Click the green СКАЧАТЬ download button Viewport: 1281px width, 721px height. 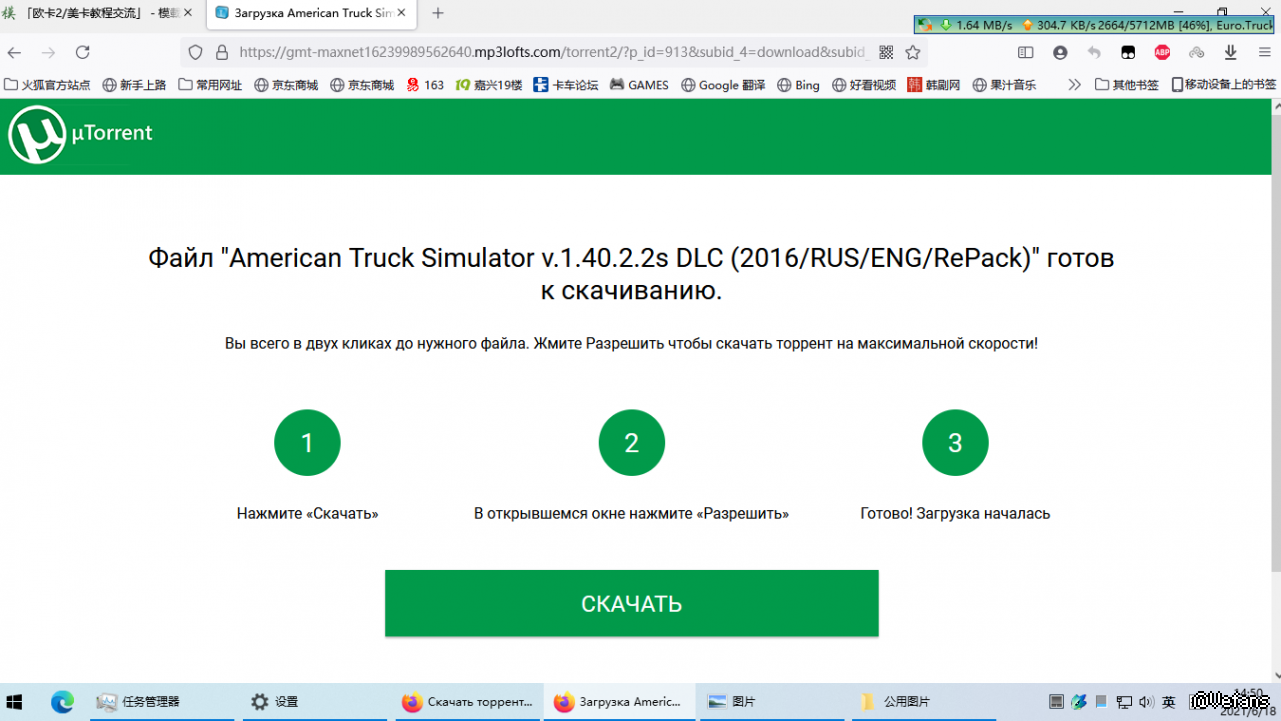pyautogui.click(x=632, y=603)
